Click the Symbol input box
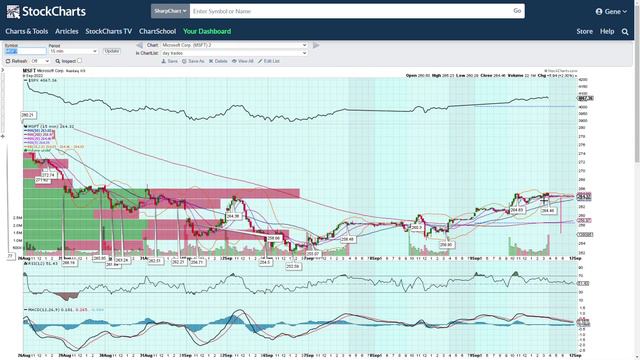The width and height of the screenshot is (640, 360). coord(25,51)
